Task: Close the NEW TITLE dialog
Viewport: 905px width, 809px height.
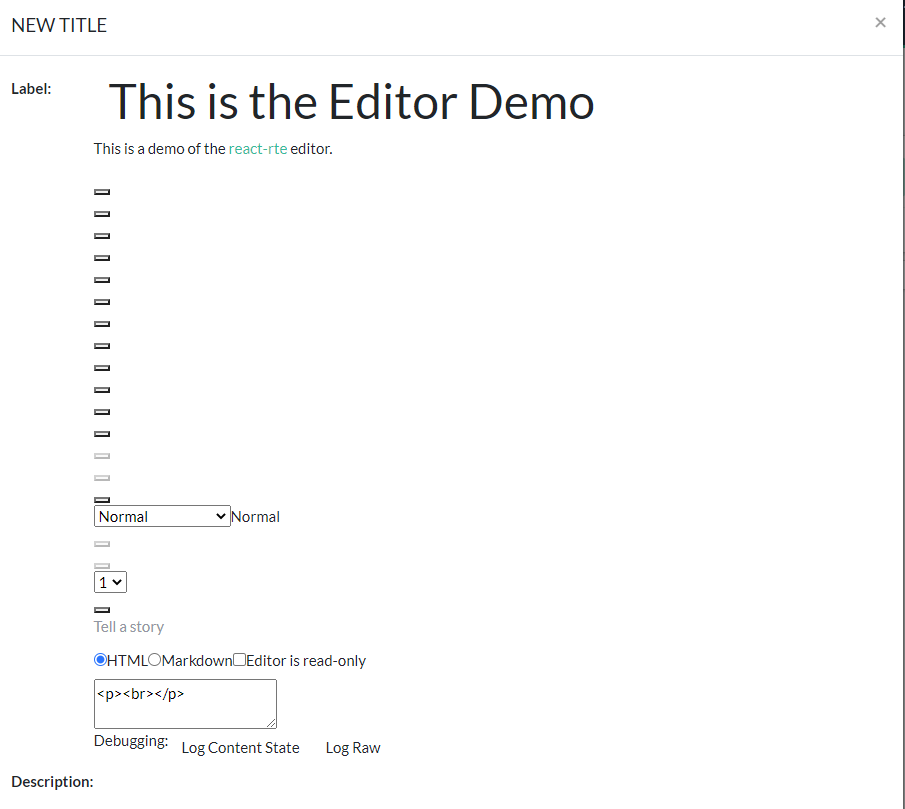Action: (880, 23)
